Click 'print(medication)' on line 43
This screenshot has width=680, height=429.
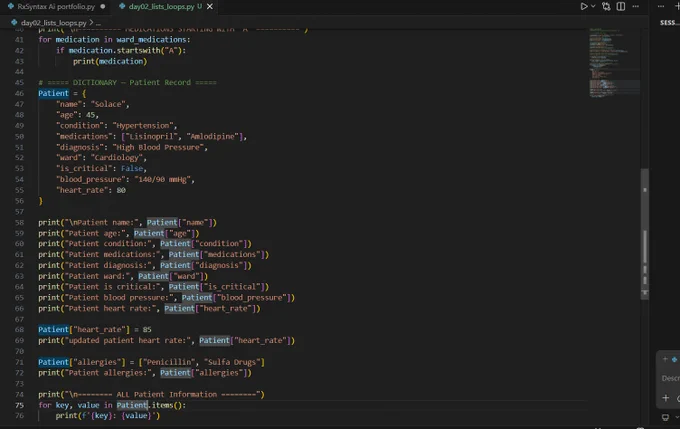(x=110, y=61)
